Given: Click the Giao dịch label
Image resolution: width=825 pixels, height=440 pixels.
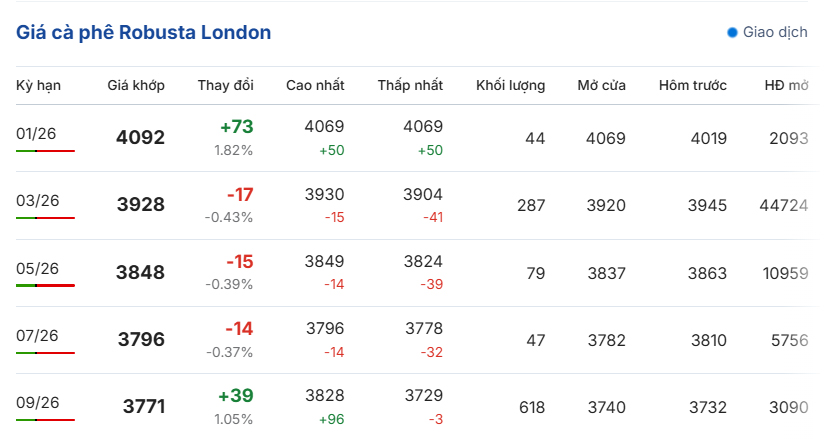Looking at the screenshot, I should tap(775, 32).
